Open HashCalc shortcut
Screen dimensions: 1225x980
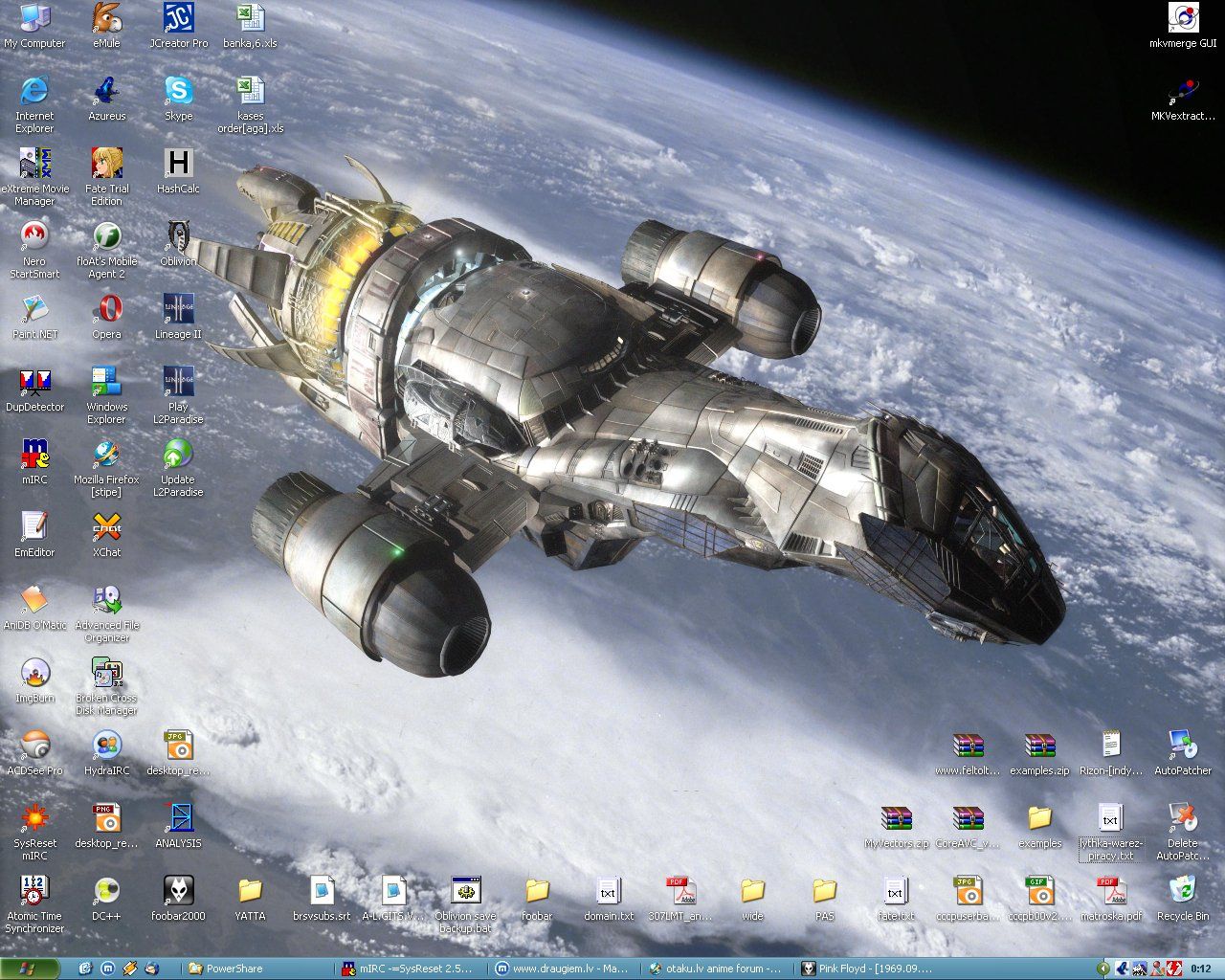(x=178, y=171)
